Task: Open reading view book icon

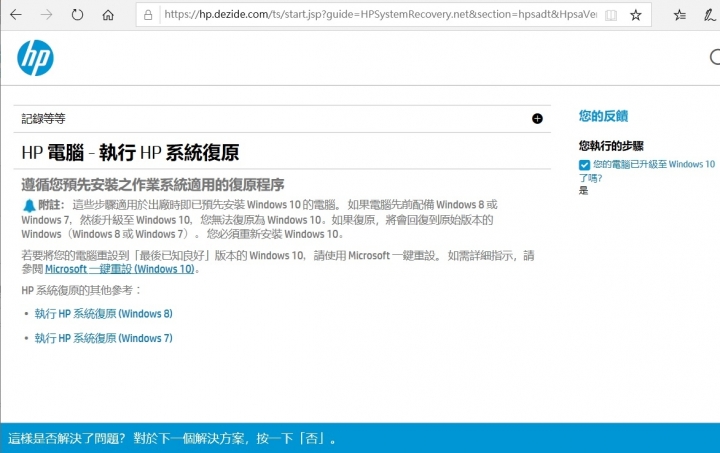Action: pos(611,15)
